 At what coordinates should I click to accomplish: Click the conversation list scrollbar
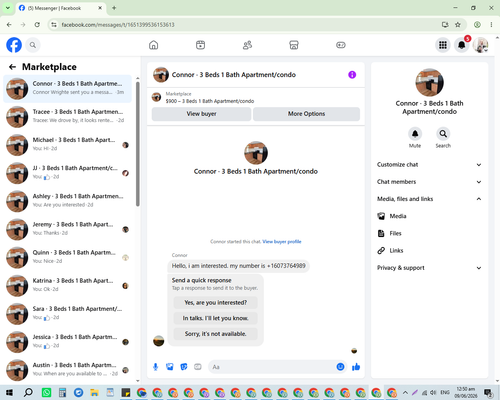pos(138,143)
